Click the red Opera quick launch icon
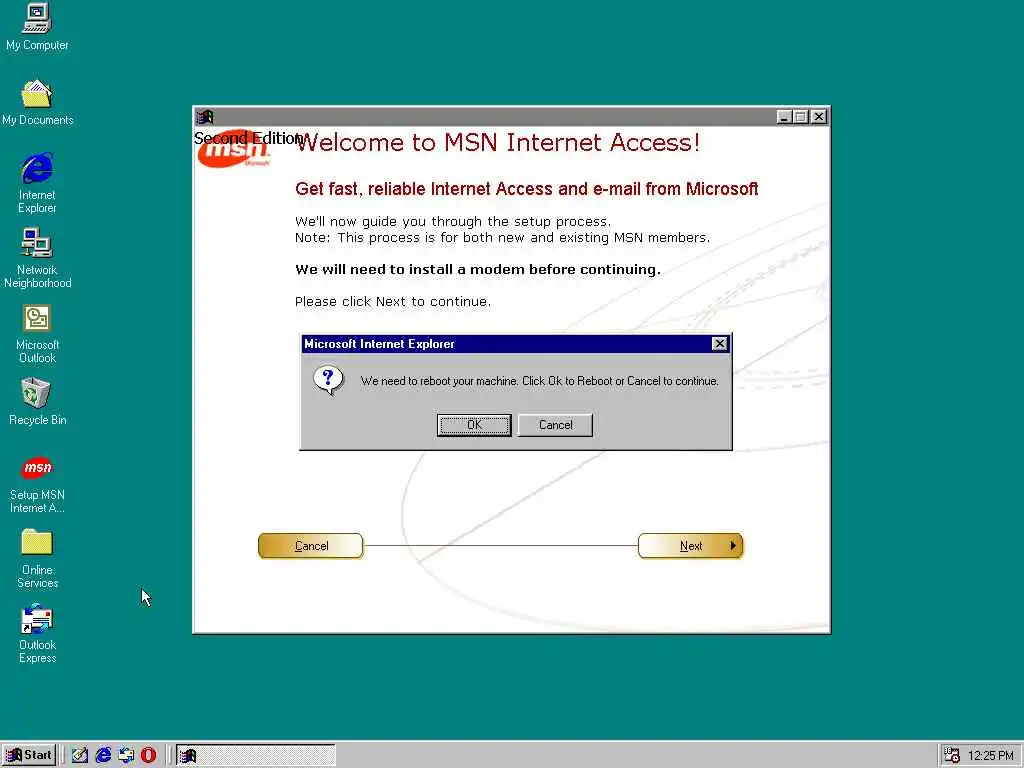 point(148,755)
